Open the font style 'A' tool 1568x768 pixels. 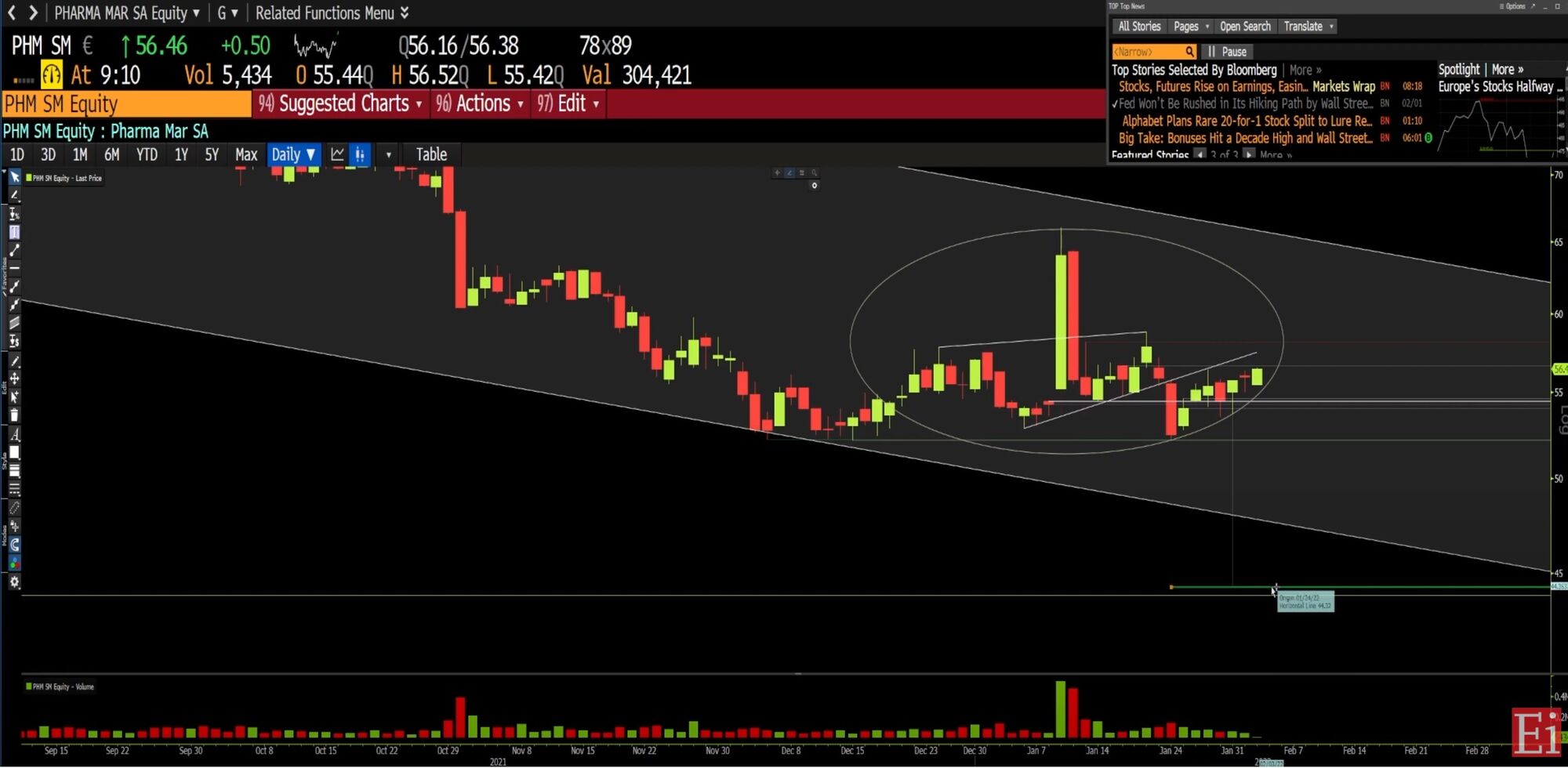pos(14,434)
